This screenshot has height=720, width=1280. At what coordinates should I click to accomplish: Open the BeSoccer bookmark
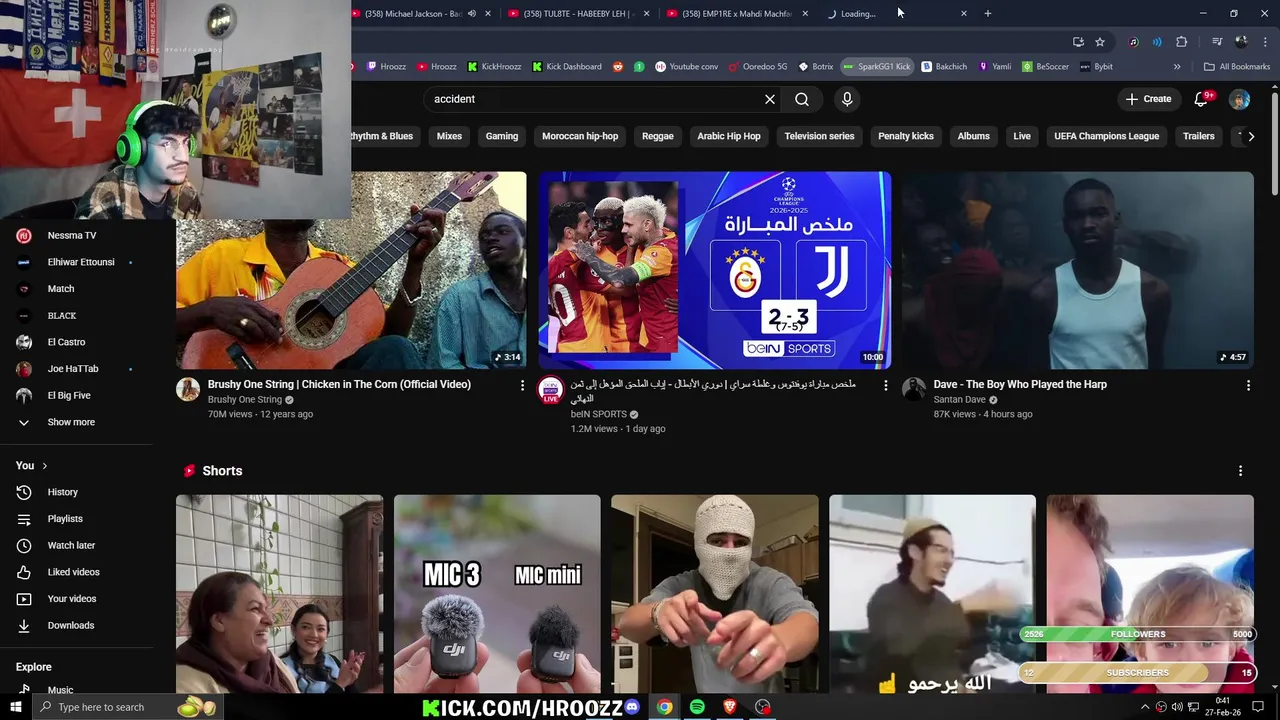click(x=1045, y=67)
